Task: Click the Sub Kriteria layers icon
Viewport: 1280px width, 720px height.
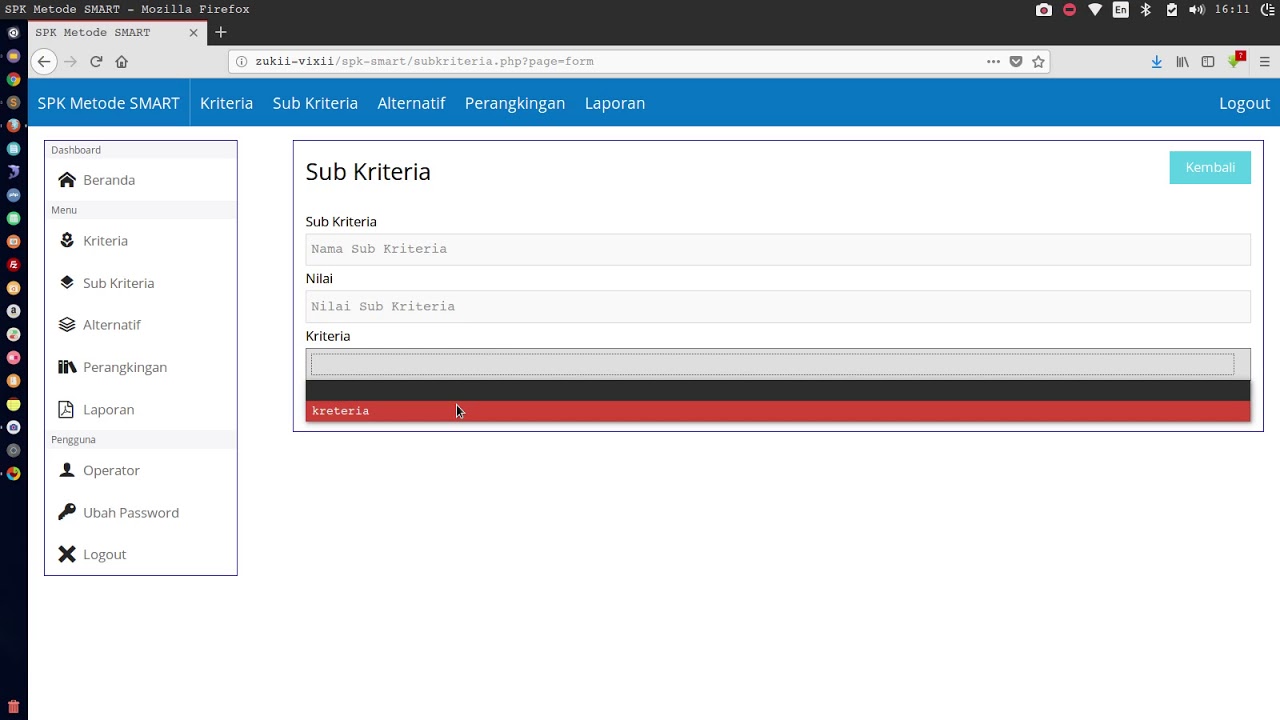Action: pyautogui.click(x=67, y=283)
